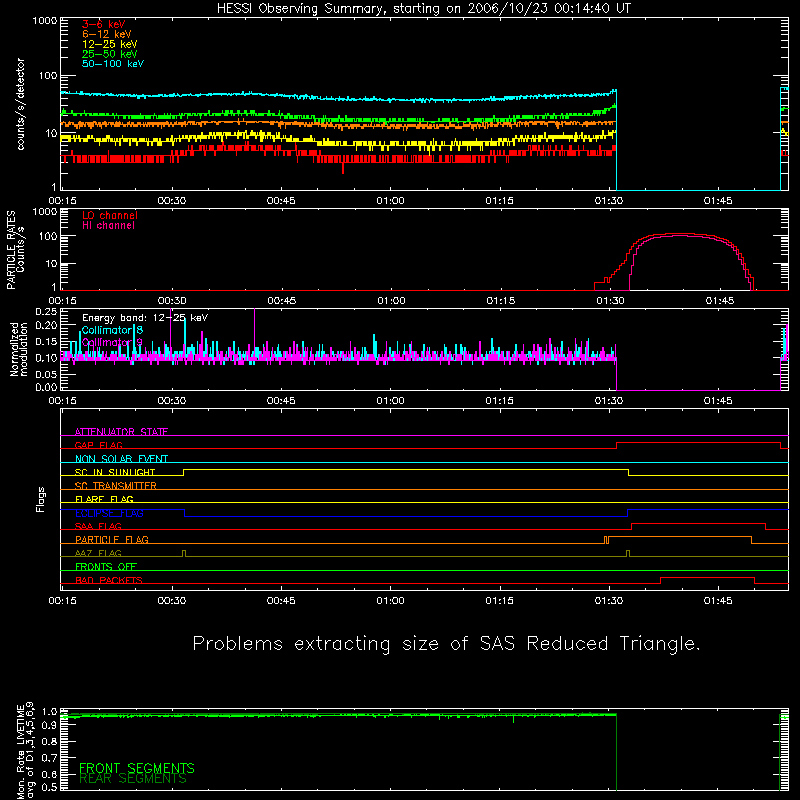The image size is (800, 800).
Task: Click the HESSI Observing Summary title text
Action: click(x=424, y=9)
